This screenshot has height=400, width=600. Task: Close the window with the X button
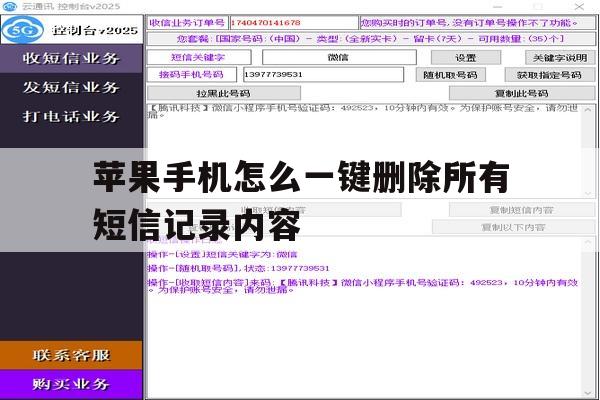coord(579,7)
